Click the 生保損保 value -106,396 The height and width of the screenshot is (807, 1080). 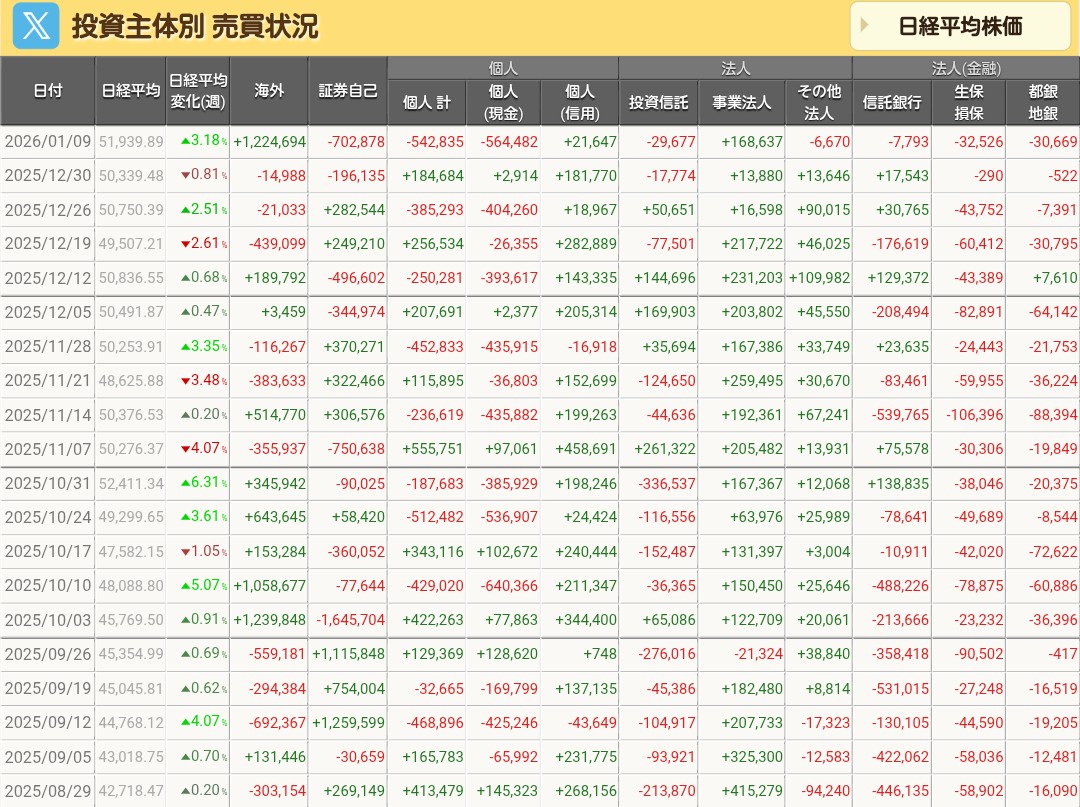click(x=975, y=415)
